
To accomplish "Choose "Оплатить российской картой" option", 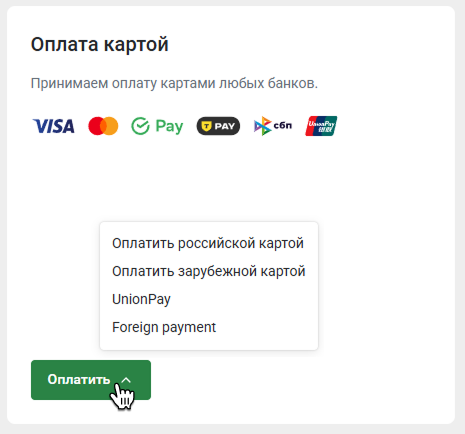I will [x=208, y=243].
